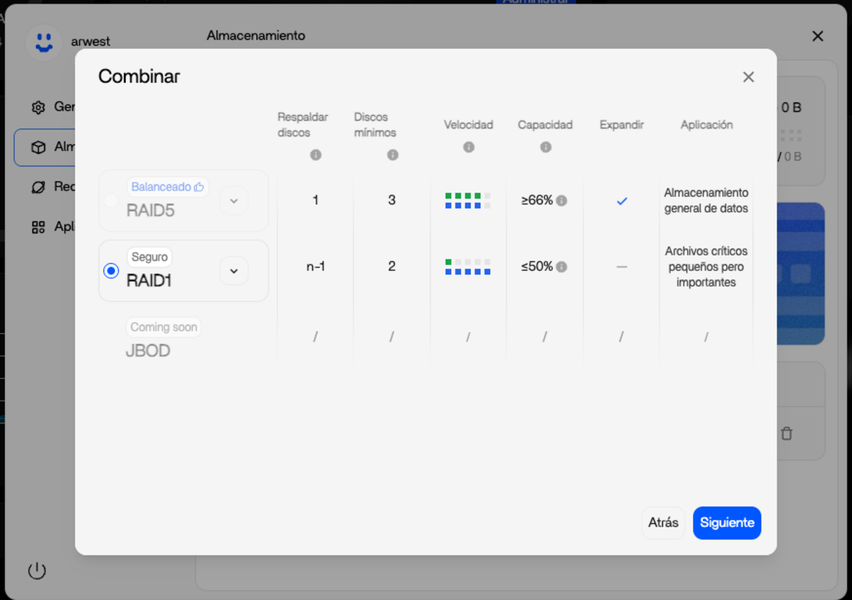The width and height of the screenshot is (852, 600).
Task: Click info icon under Capacidad header
Action: click(x=545, y=147)
